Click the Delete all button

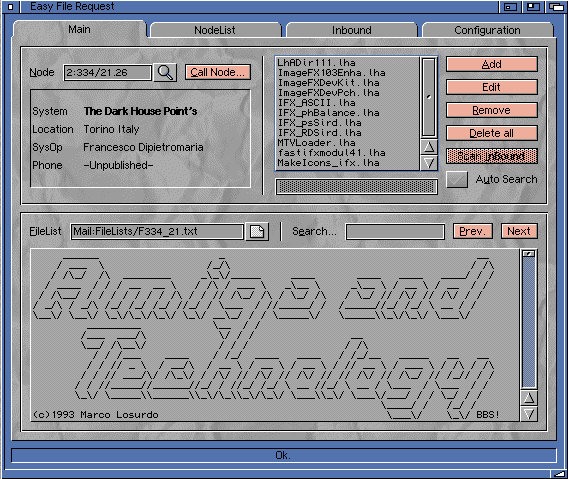point(492,133)
